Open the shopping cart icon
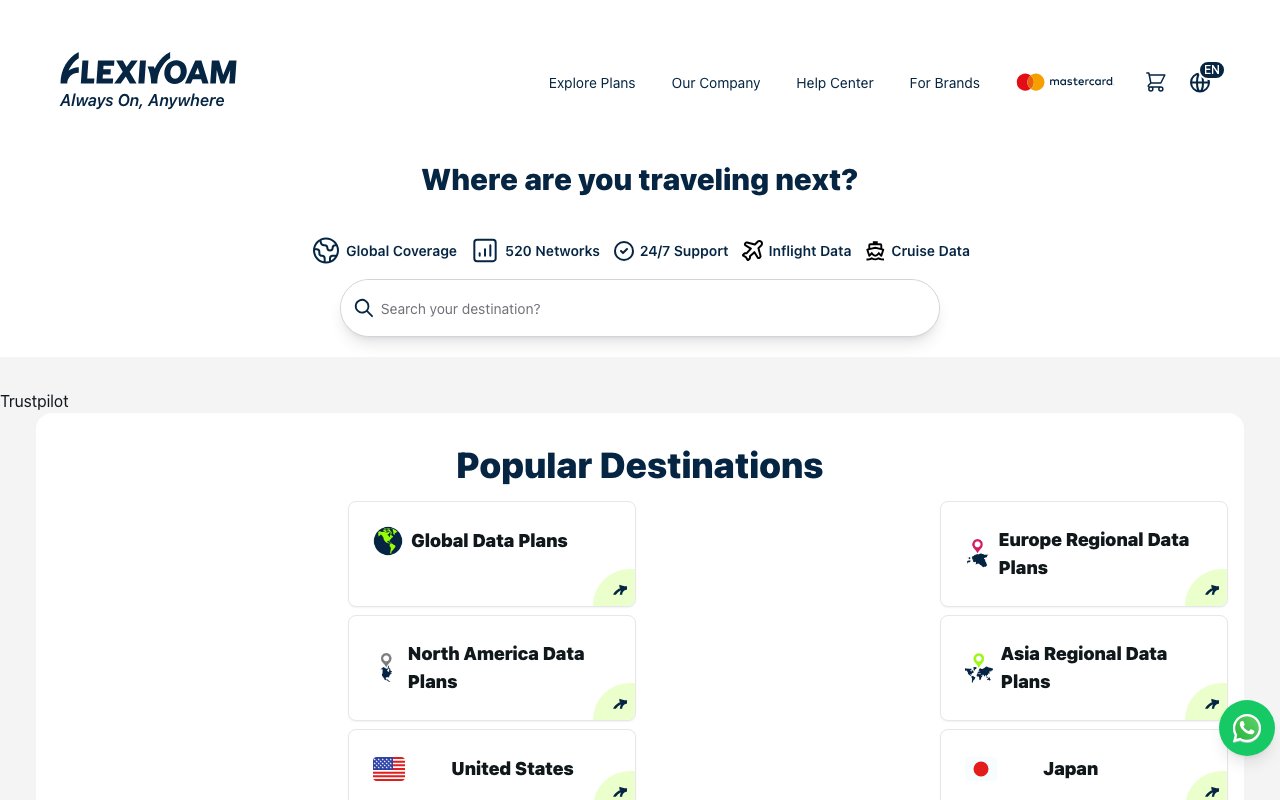Viewport: 1280px width, 800px height. (x=1156, y=83)
